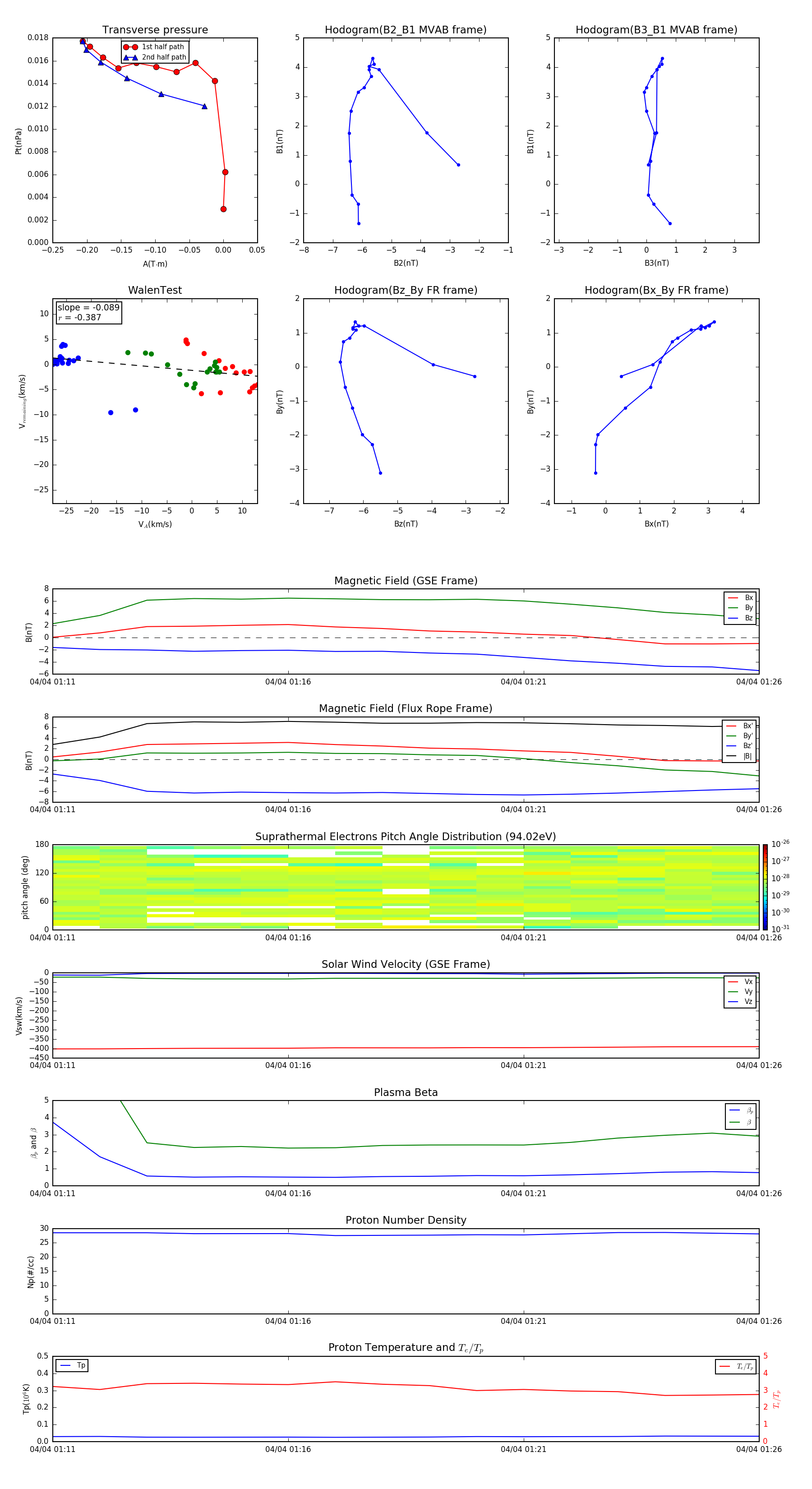Click the 'Np(#/cc)' axis label
Viewport: 812px width, 1489px height.
(31, 1272)
